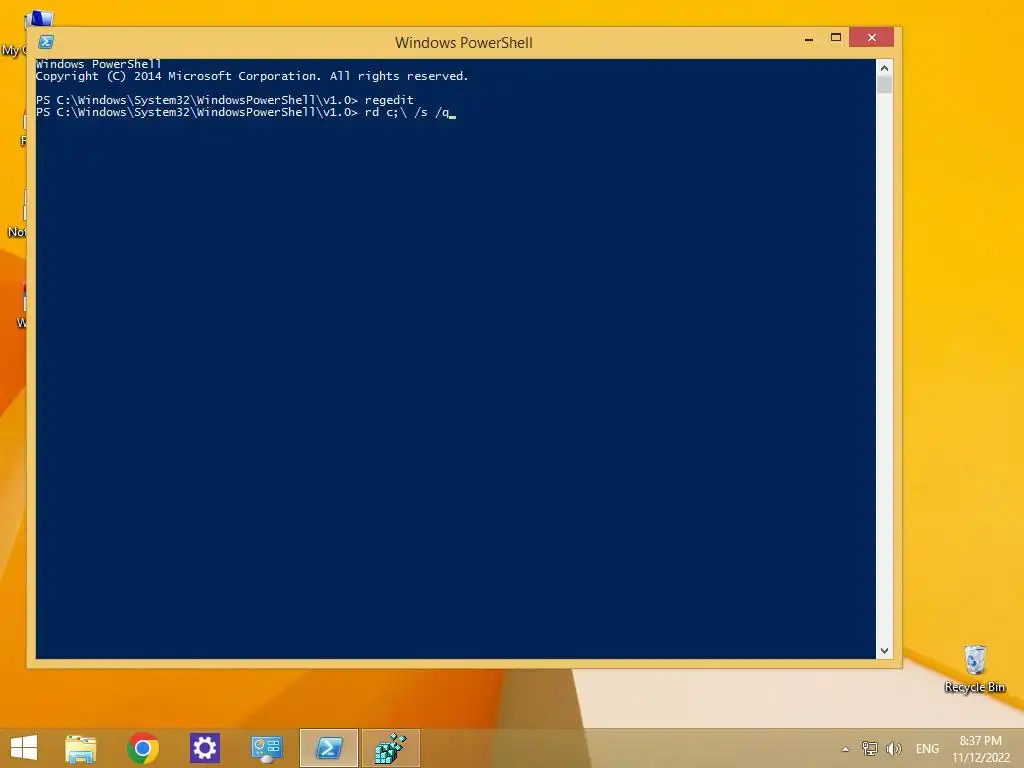Maximize the Windows PowerShell window
1024x768 pixels.
click(835, 38)
